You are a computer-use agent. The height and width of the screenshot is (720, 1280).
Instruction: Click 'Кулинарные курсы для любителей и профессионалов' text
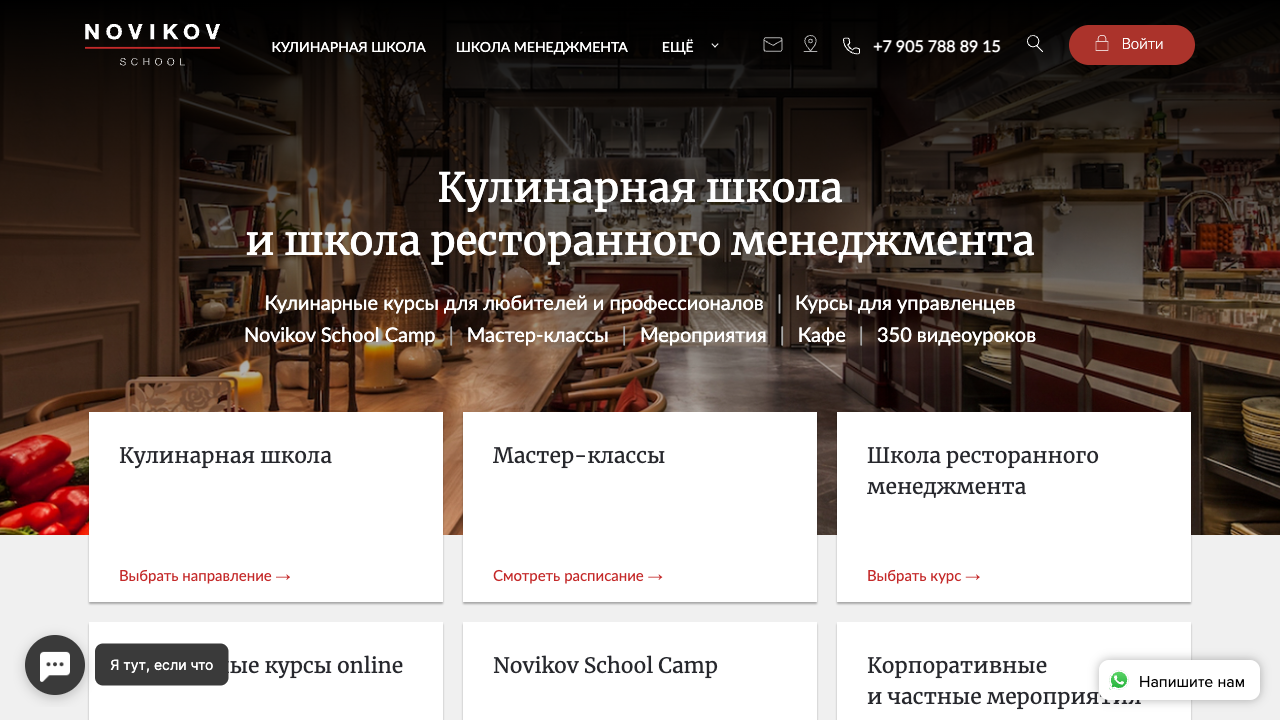pyautogui.click(x=514, y=303)
